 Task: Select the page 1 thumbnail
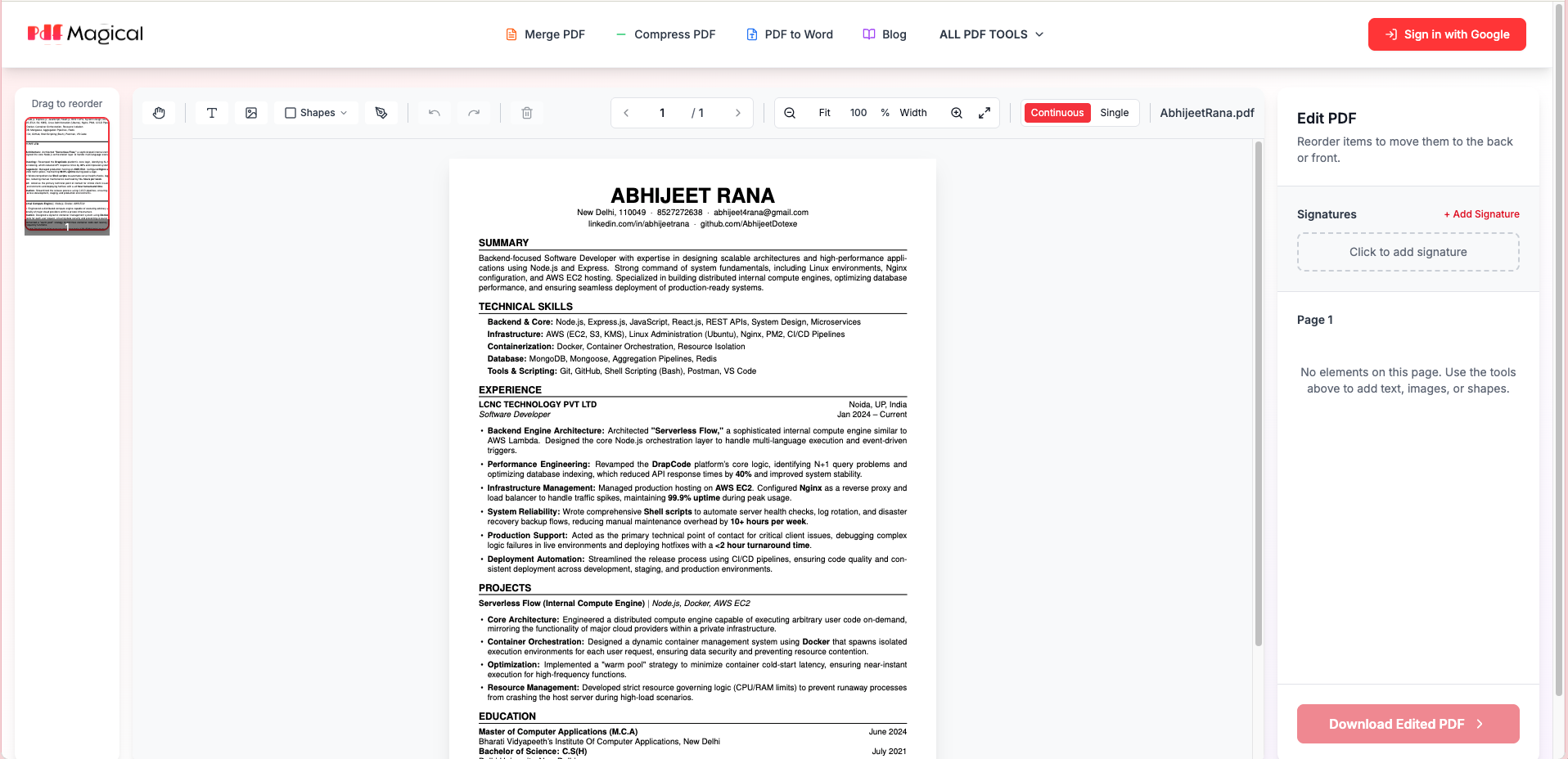[66, 175]
